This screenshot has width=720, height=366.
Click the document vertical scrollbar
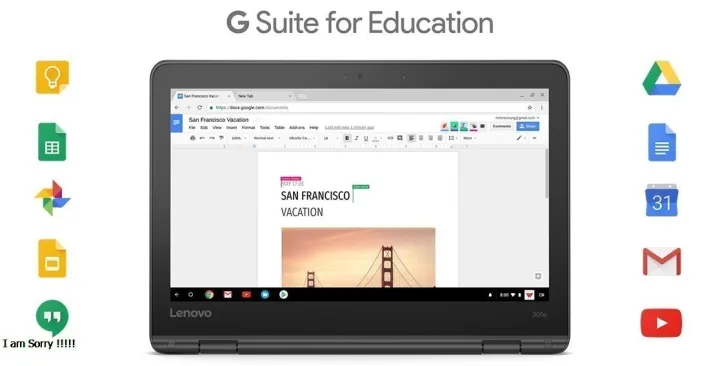click(x=546, y=174)
